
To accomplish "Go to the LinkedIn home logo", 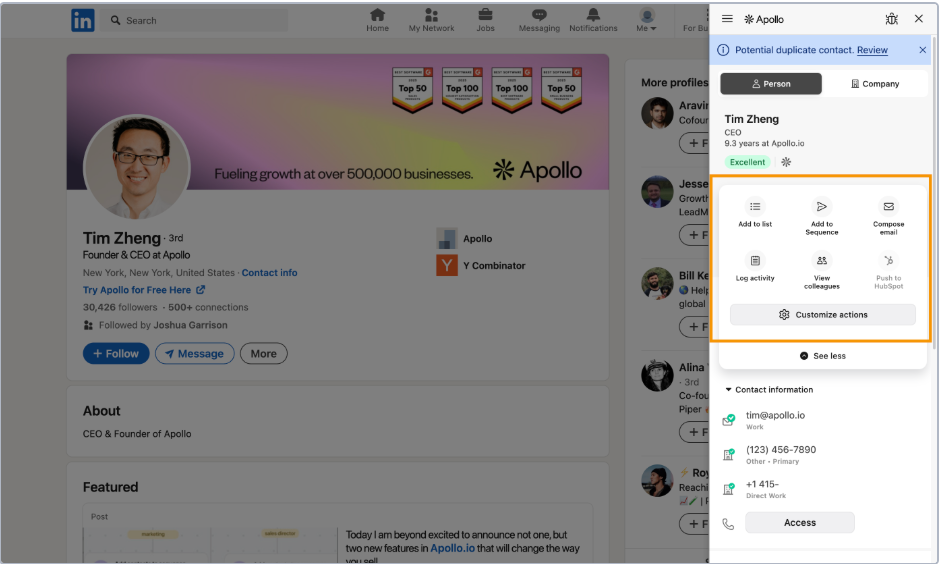I will click(x=83, y=20).
